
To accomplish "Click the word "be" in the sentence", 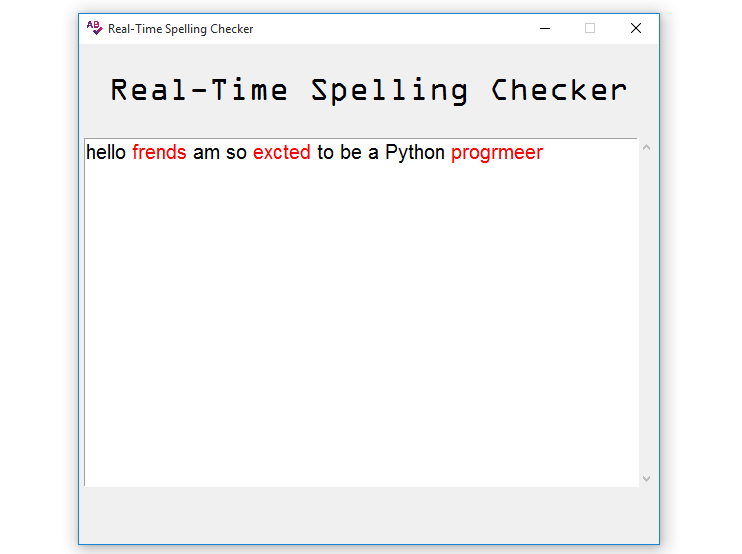I will coord(351,153).
